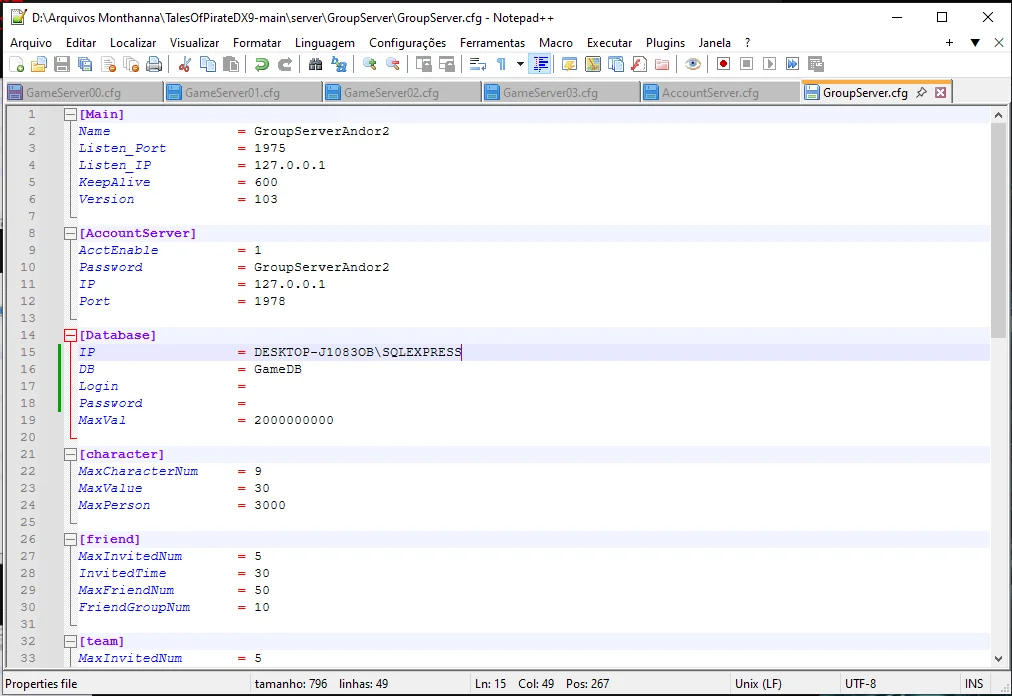Open the Plugins menu
The height and width of the screenshot is (696, 1012).
[x=664, y=43]
